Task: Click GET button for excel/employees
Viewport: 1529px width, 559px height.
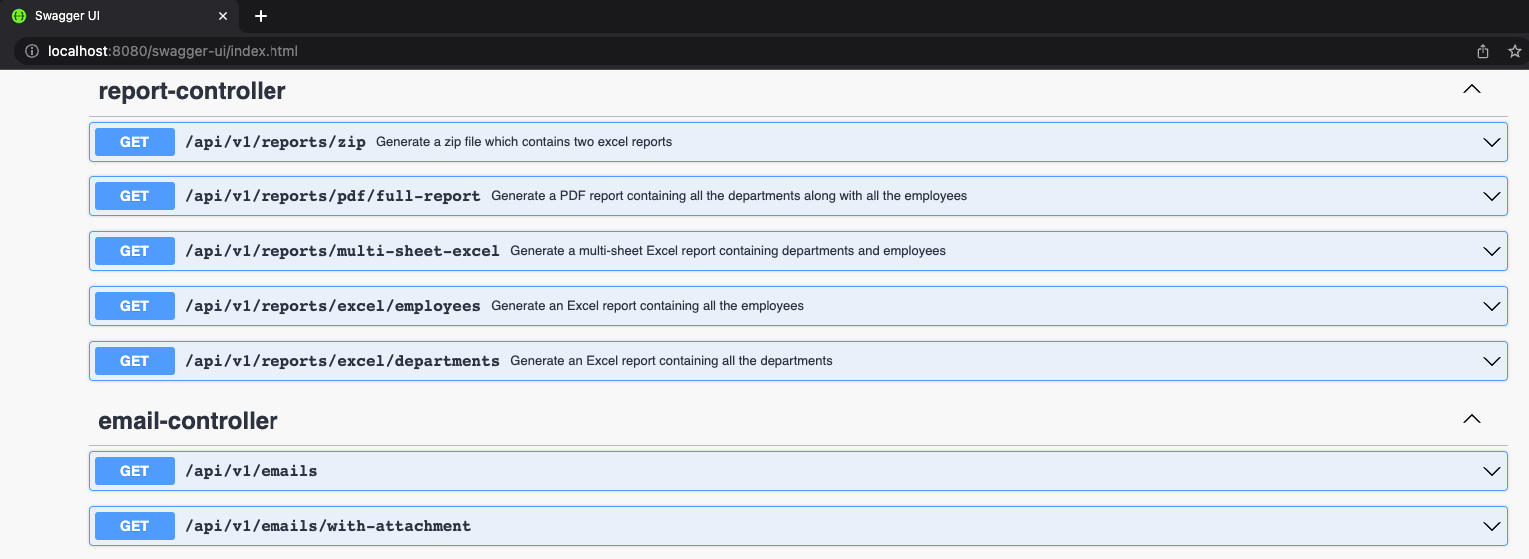Action: pos(135,306)
